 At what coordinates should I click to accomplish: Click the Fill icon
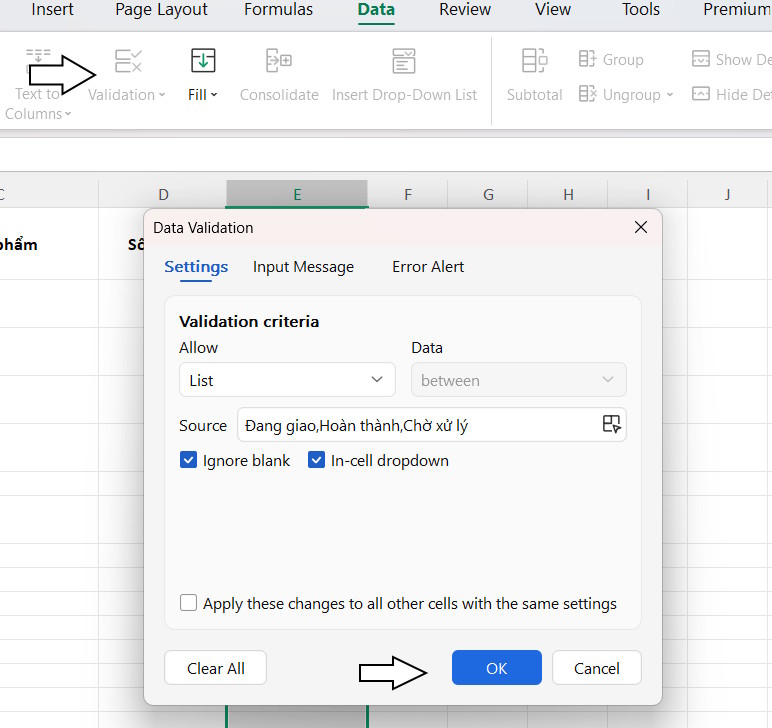coord(203,61)
